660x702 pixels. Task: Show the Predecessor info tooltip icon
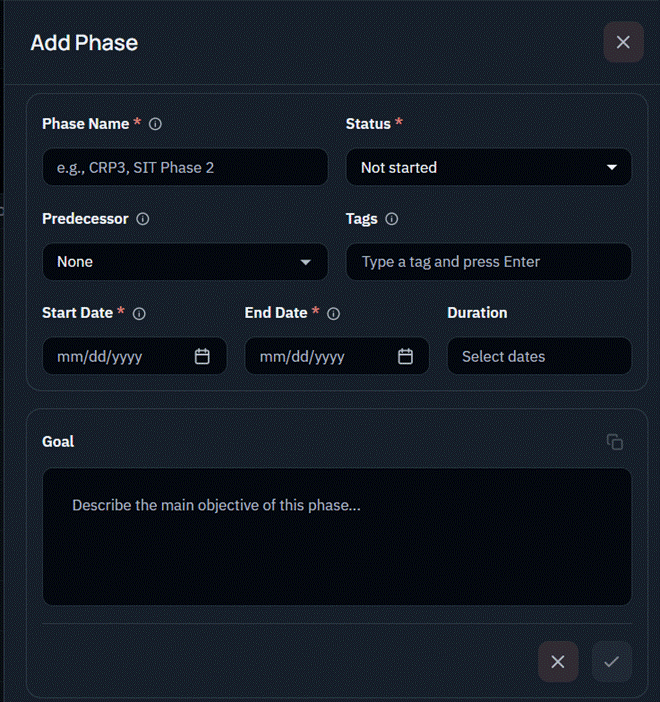[143, 219]
